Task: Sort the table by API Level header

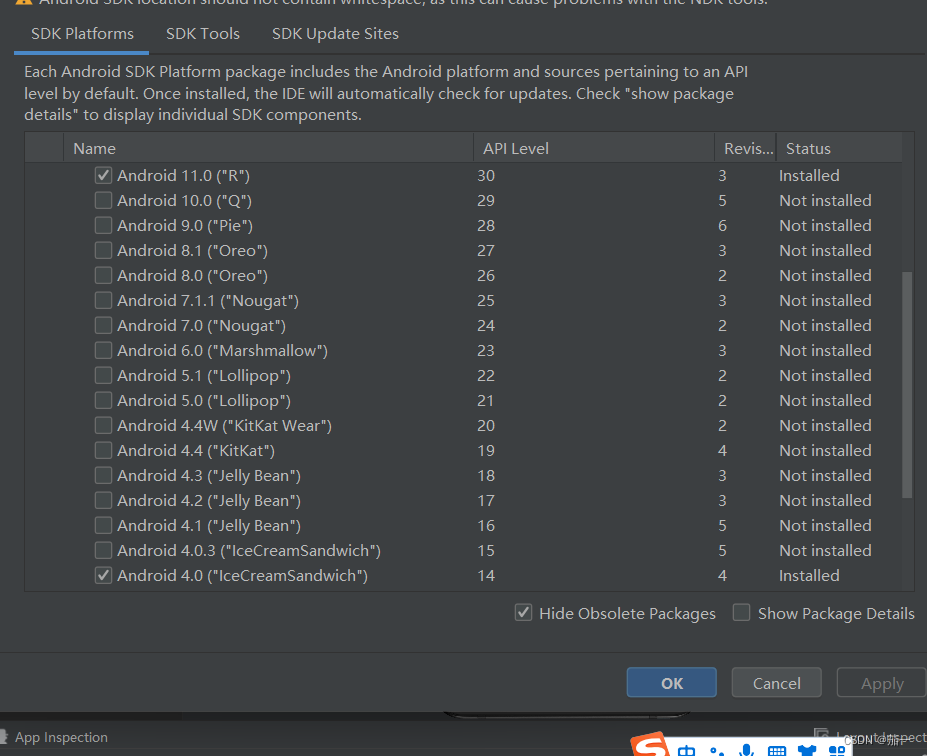Action: pyautogui.click(x=594, y=148)
